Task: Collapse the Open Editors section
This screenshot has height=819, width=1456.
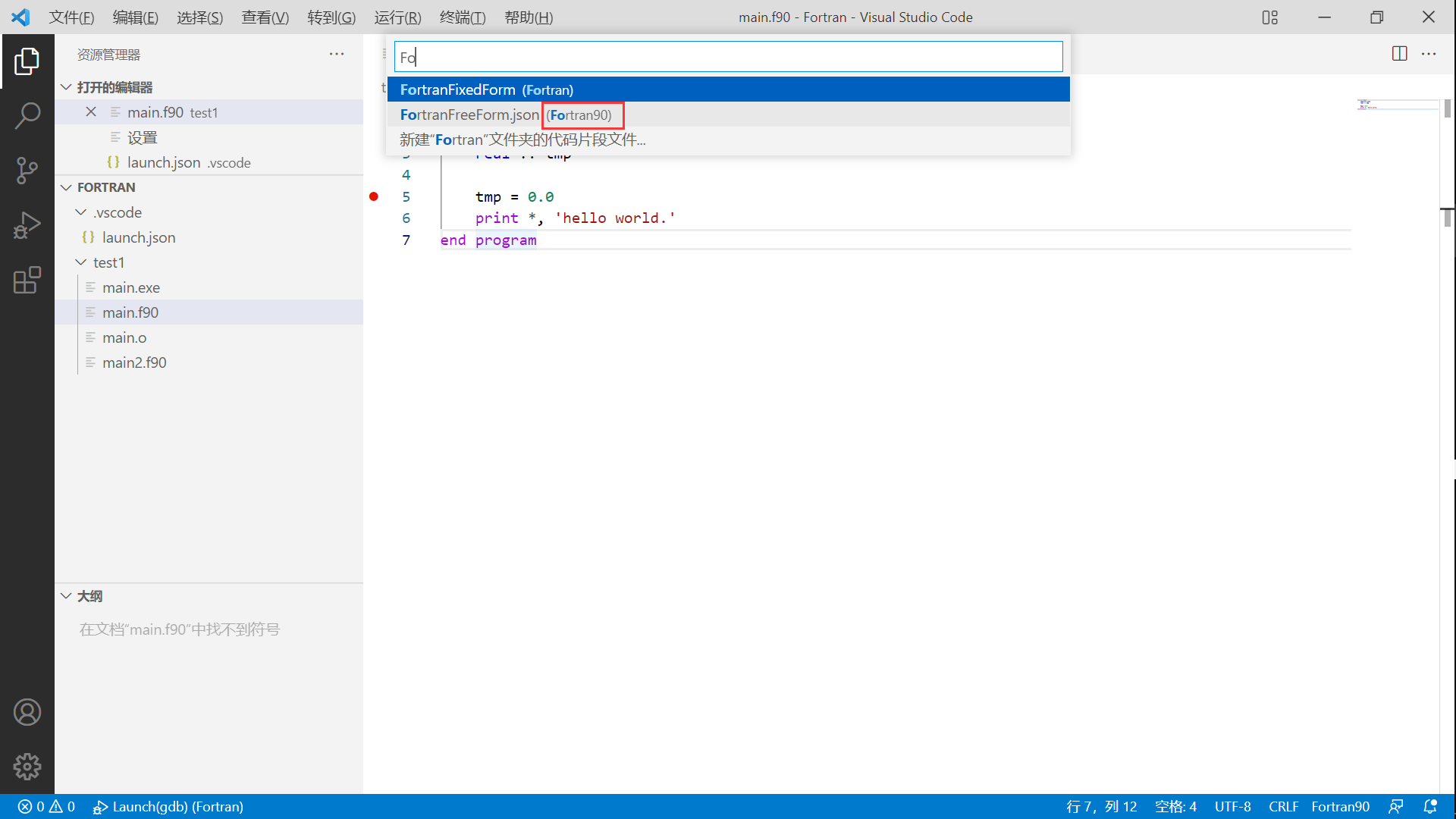Action: click(67, 87)
